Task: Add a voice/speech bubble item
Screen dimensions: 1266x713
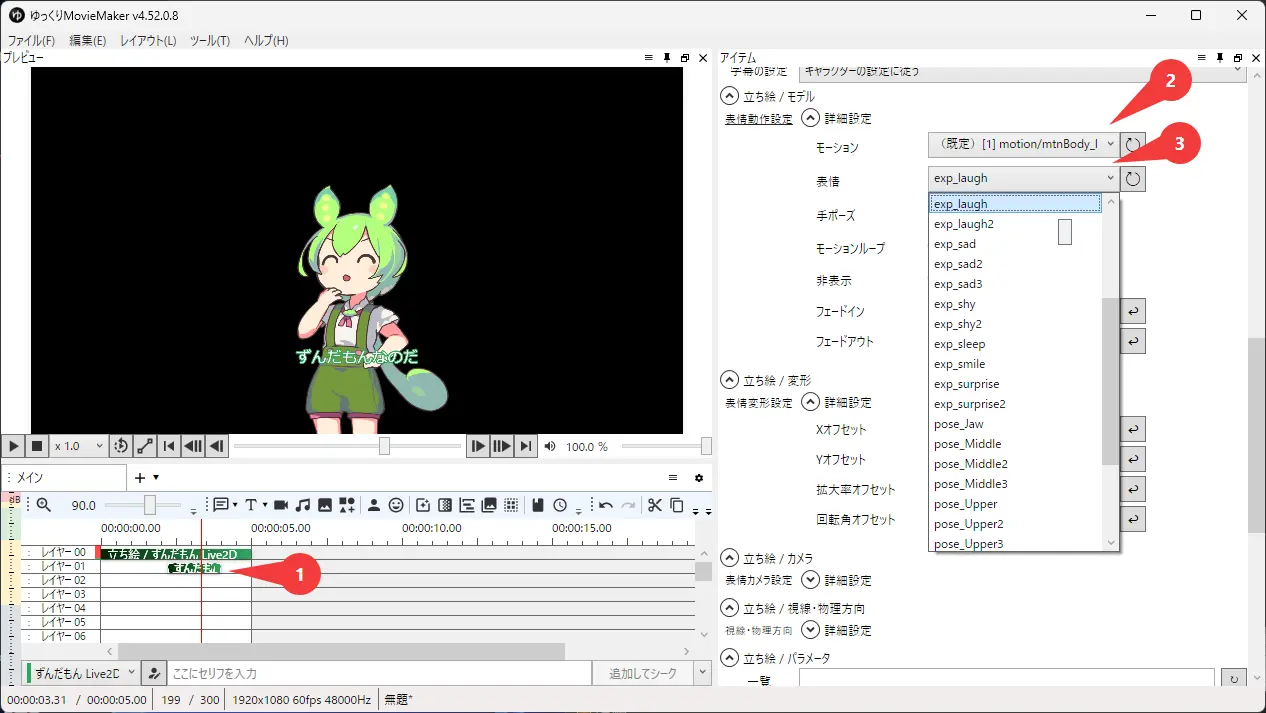Action: (x=220, y=505)
